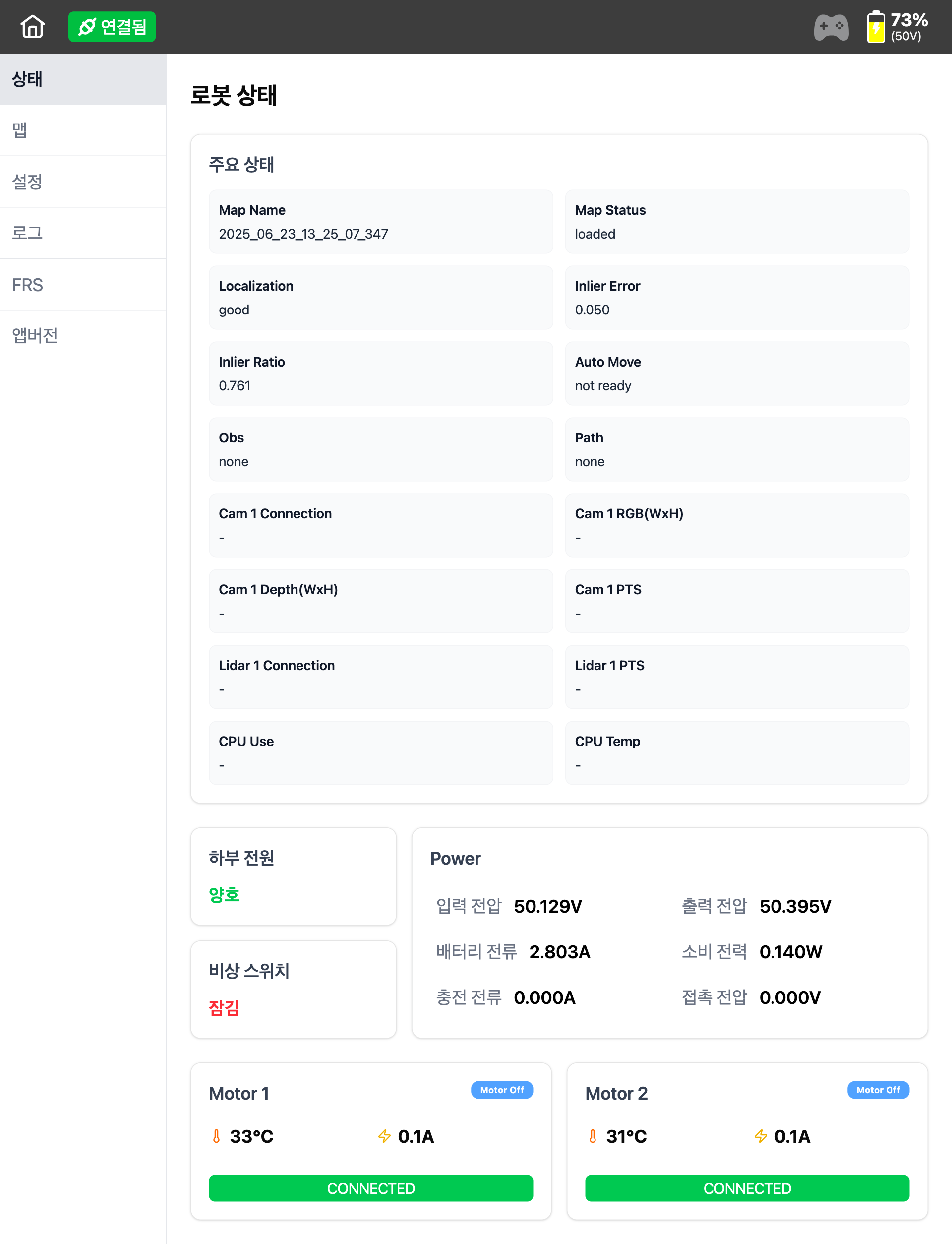Select the 상태 sidebar menu

click(83, 79)
